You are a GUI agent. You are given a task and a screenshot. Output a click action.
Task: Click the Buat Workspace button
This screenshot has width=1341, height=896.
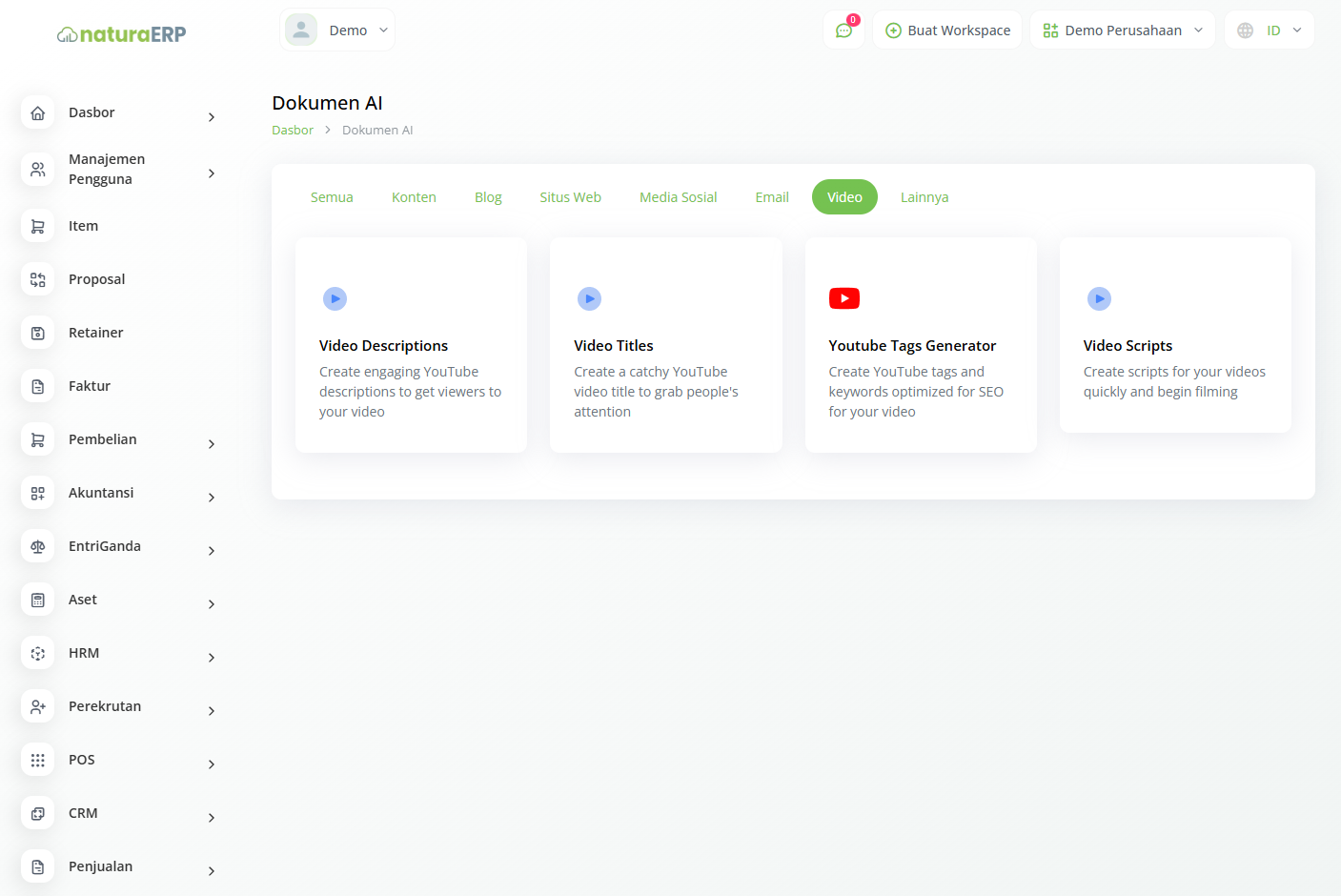(947, 31)
